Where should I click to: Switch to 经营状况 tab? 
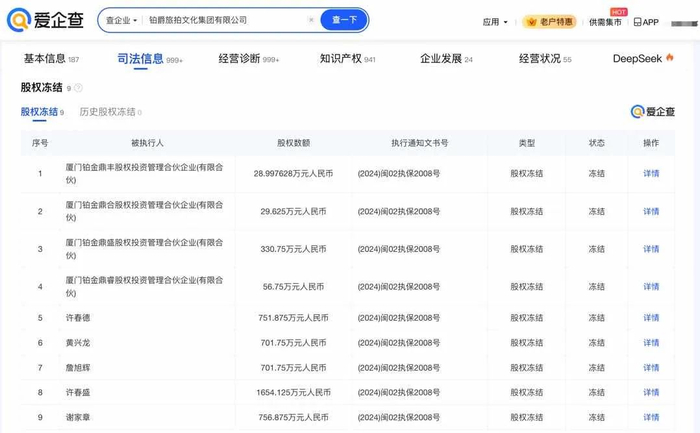pos(545,59)
